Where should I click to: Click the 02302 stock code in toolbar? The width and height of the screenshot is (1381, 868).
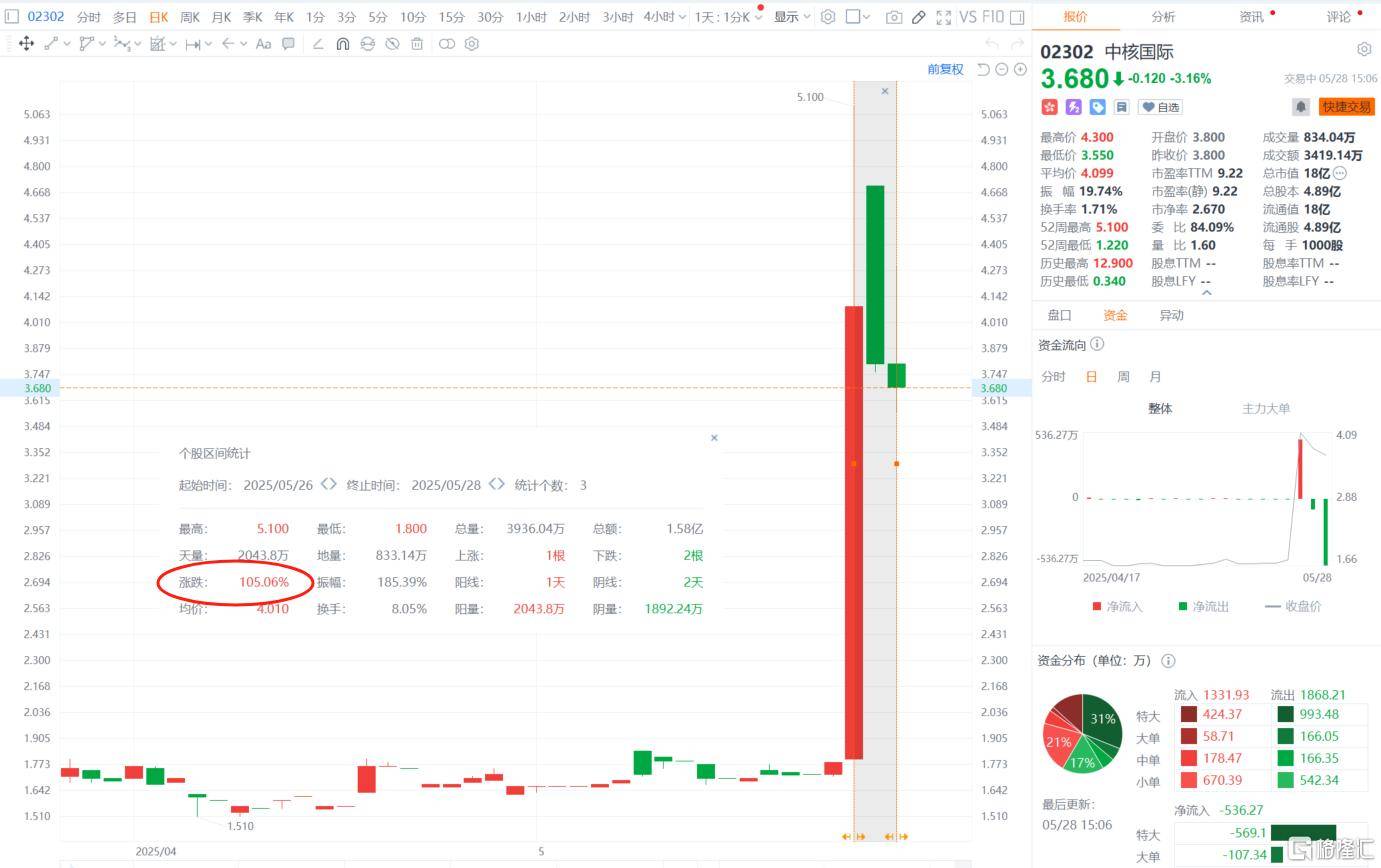(46, 17)
